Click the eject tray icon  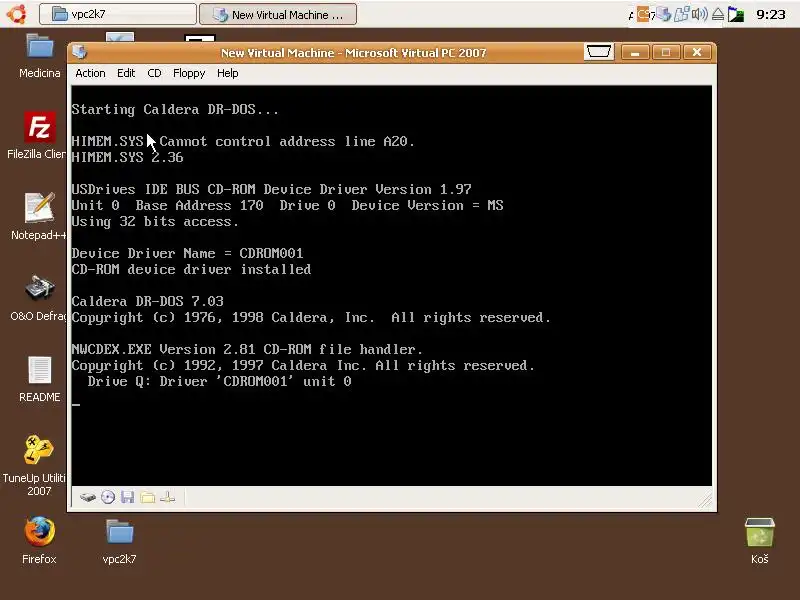coord(717,14)
